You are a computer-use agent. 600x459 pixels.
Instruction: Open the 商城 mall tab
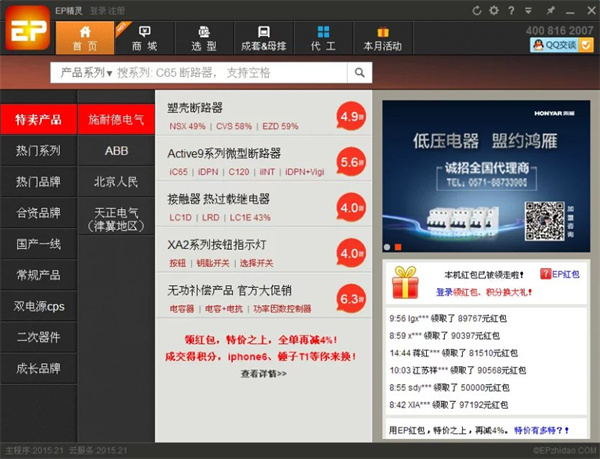coord(144,38)
